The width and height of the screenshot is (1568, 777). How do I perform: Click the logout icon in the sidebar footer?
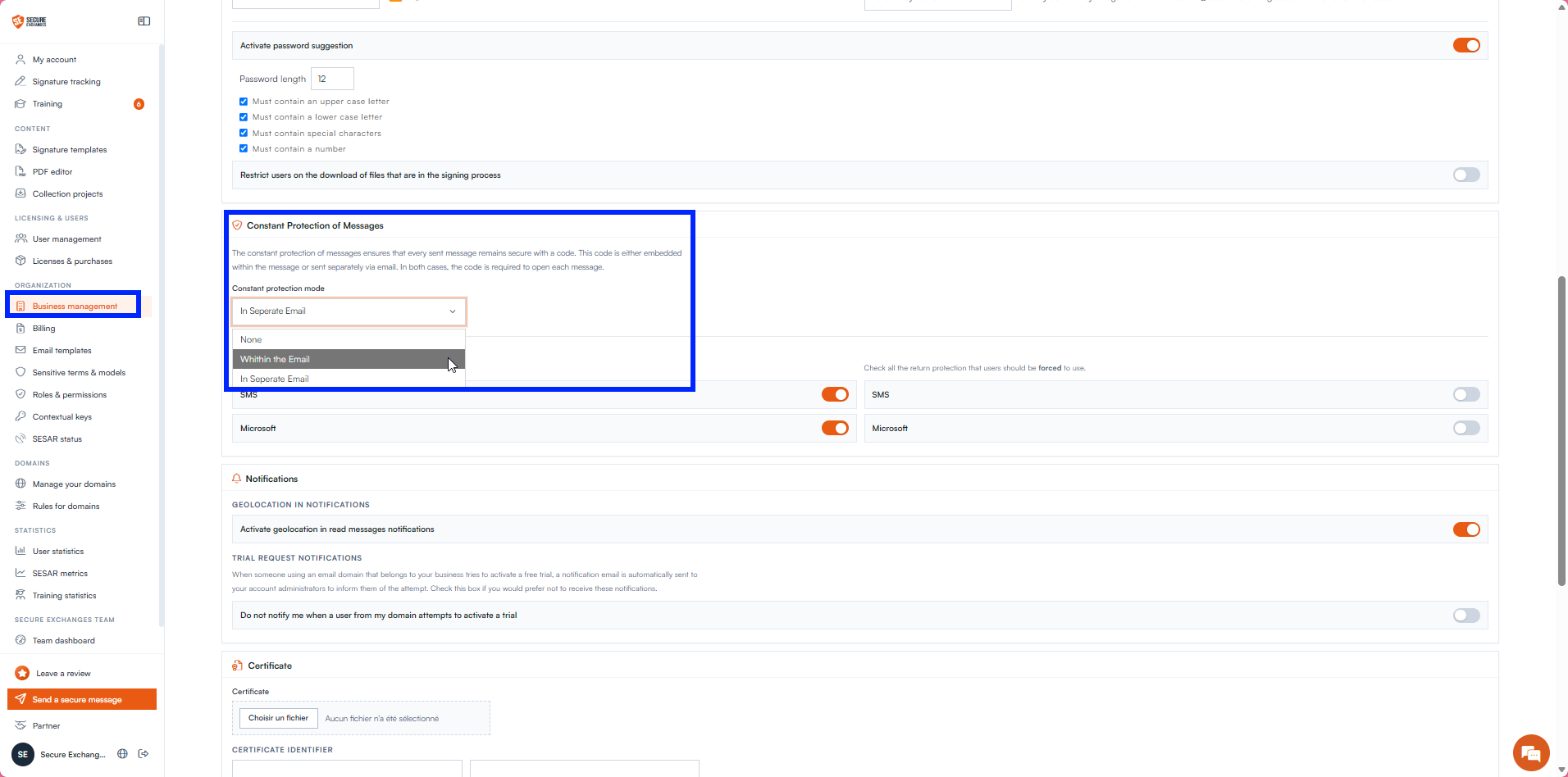144,754
